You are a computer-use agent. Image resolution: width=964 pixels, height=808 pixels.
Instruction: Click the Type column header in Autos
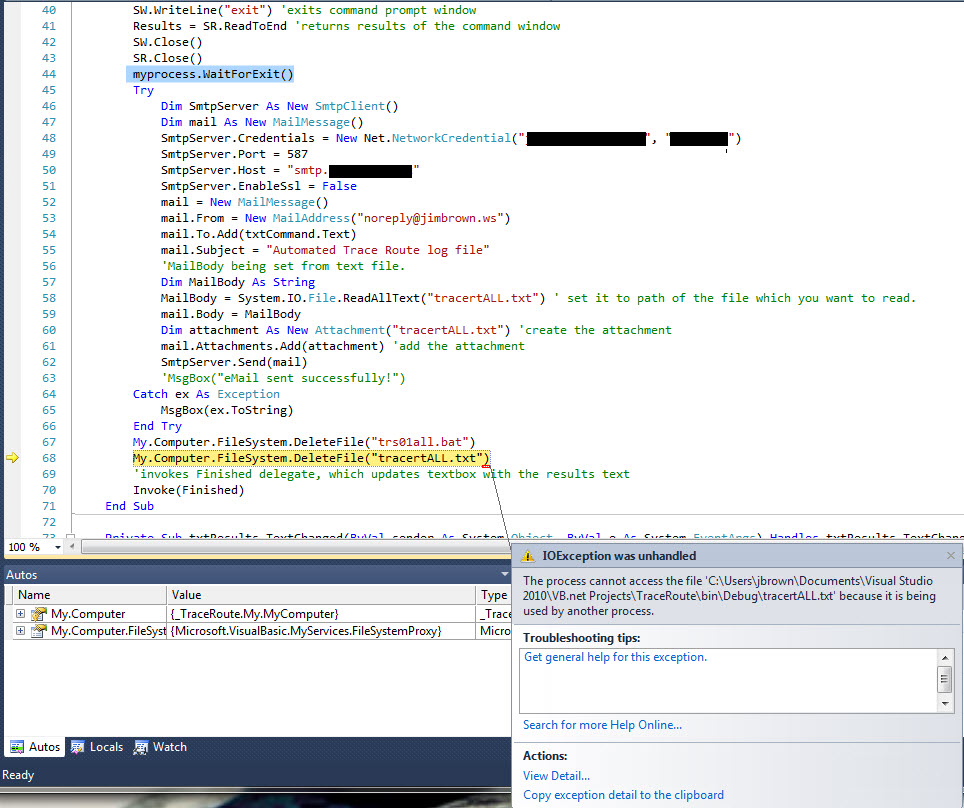click(x=494, y=595)
